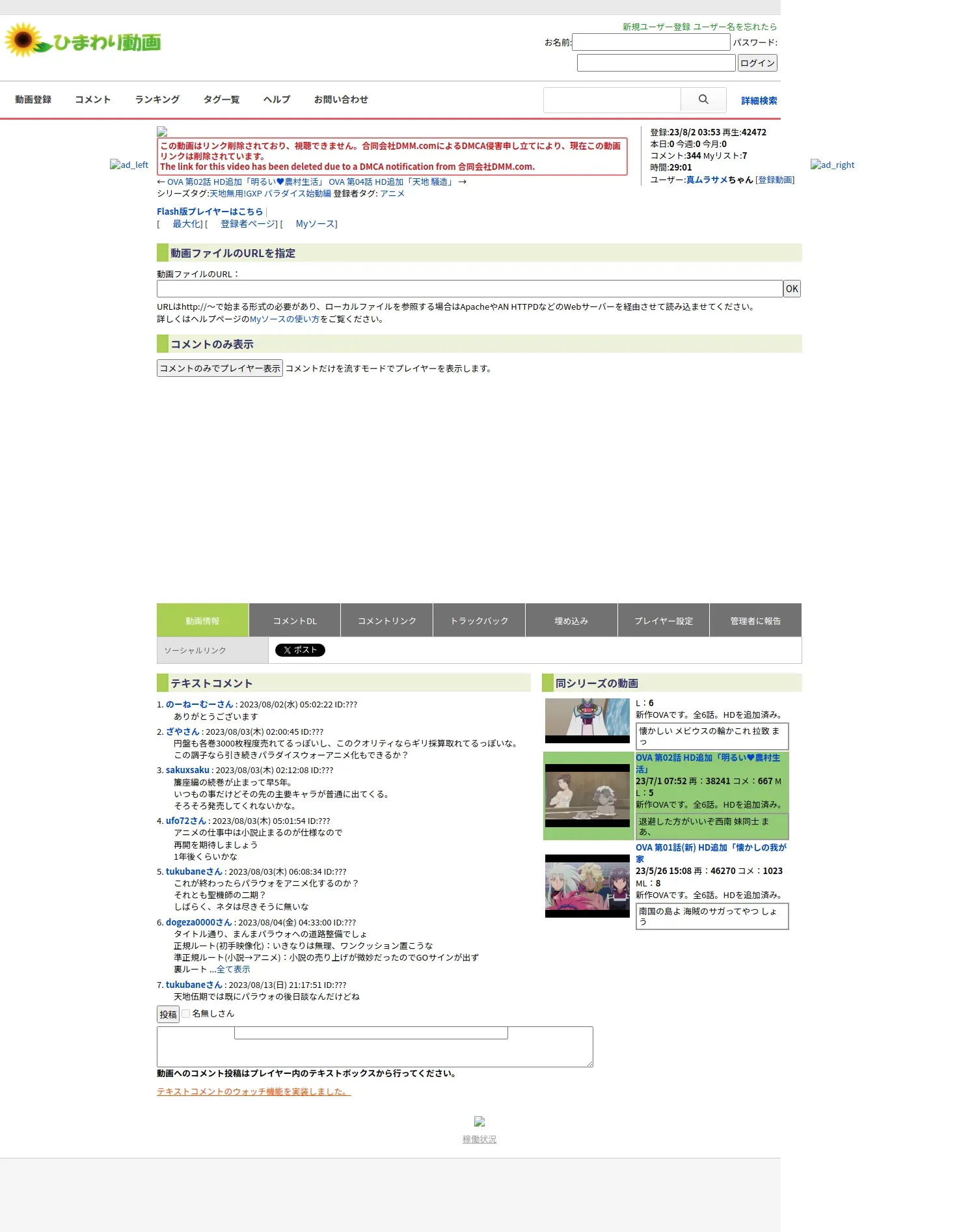Switch to the コメントリンク tab
Viewport: 959px width, 1232px height.
(x=387, y=620)
